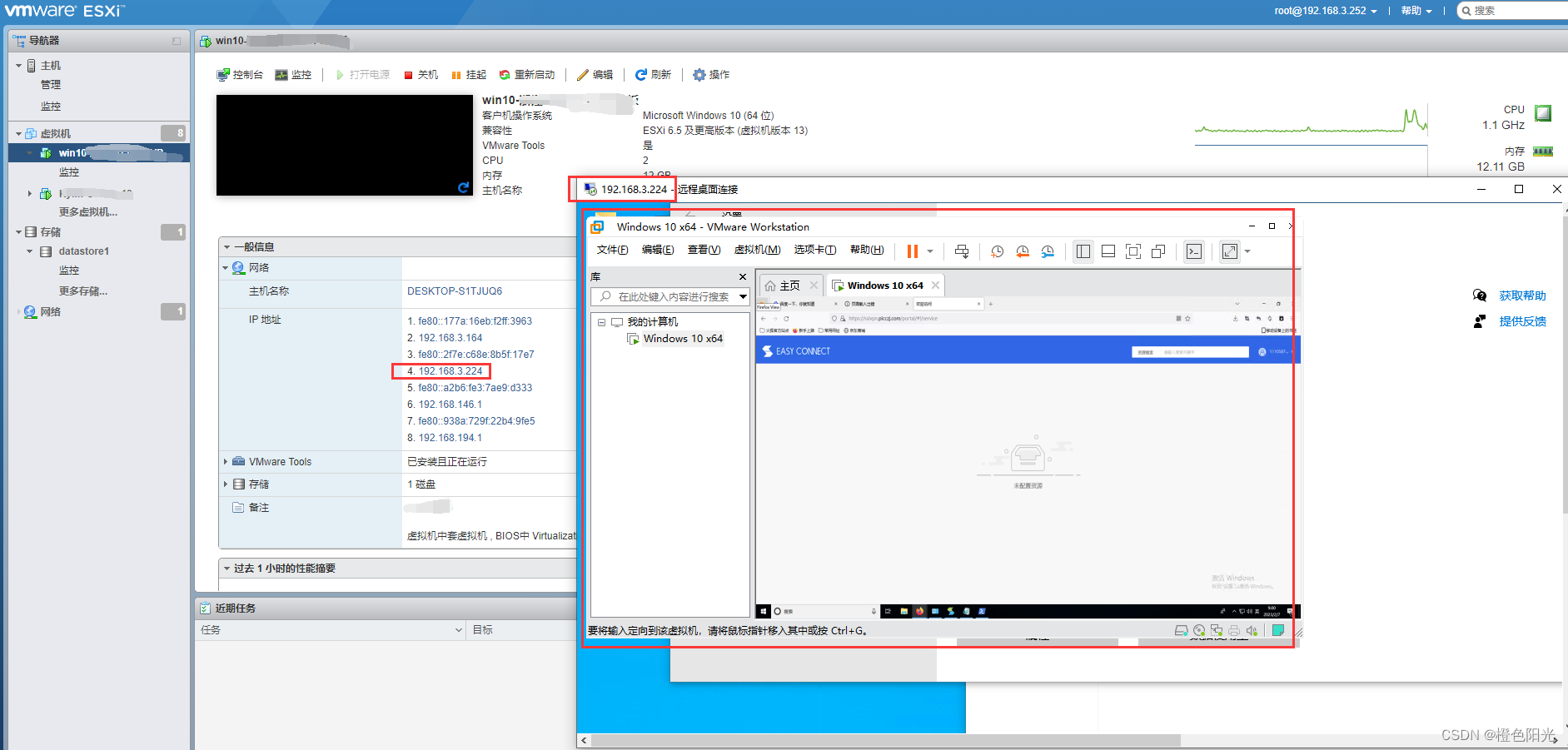Image resolution: width=1568 pixels, height=750 pixels.
Task: Enter full screen mode in Workstation toolbar
Action: click(1133, 251)
